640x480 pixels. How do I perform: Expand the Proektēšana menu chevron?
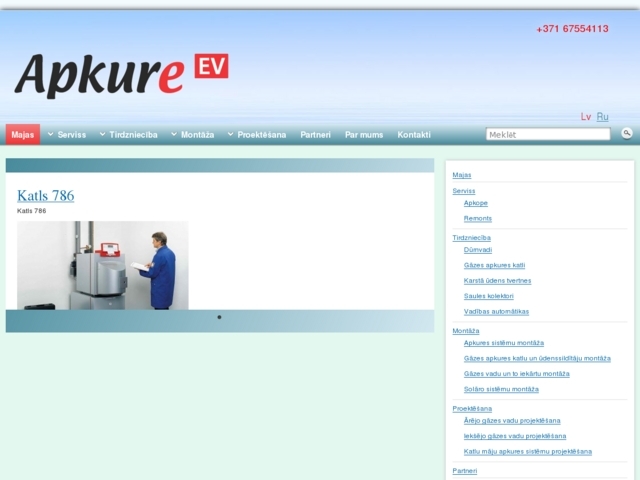[x=231, y=134]
